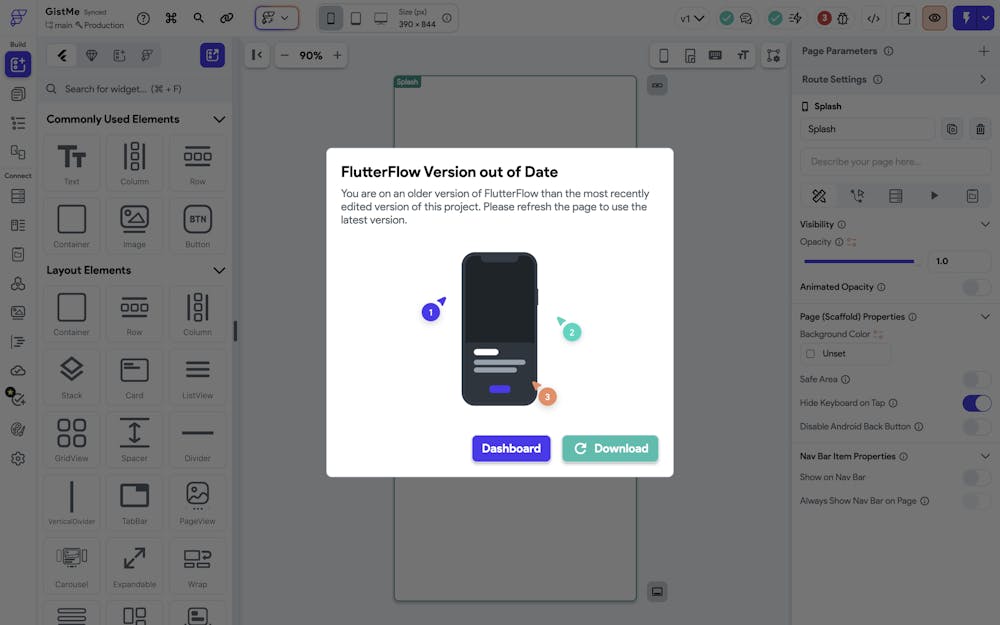Screen dimensions: 1000x625
Task: Adjust the Opacity slider
Action: (x=859, y=261)
